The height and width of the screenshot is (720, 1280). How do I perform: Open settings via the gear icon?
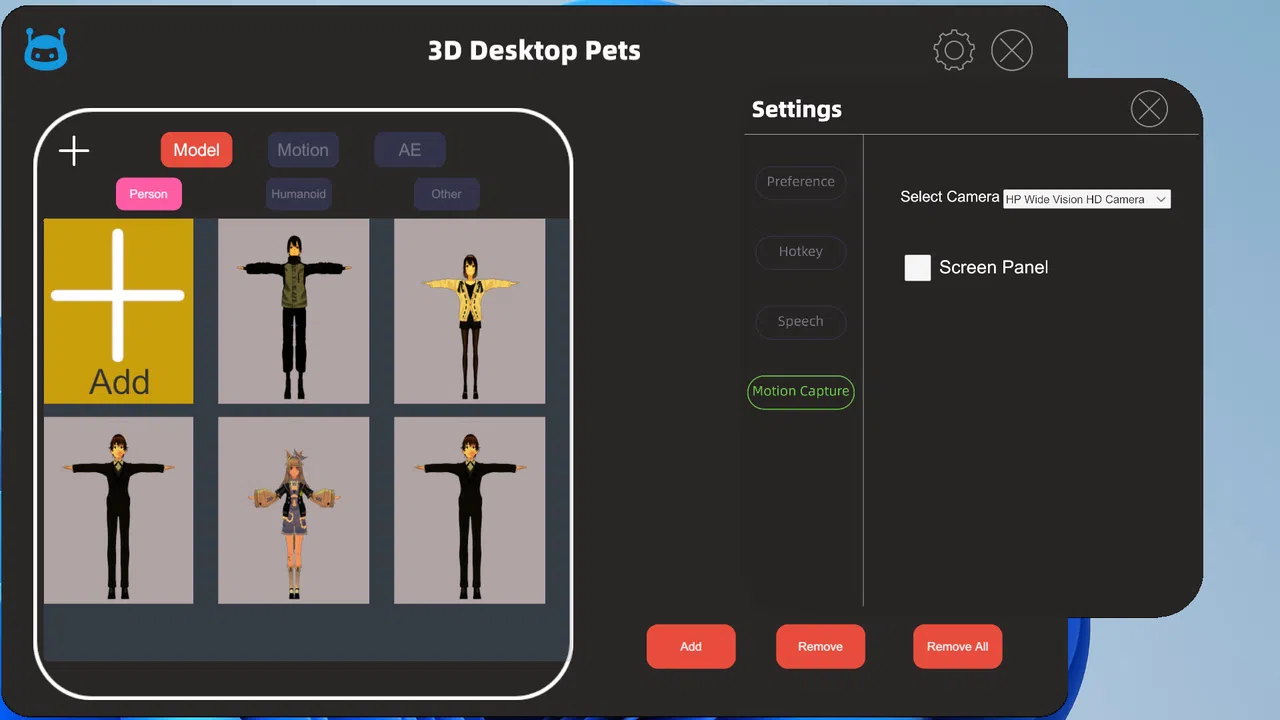(954, 50)
